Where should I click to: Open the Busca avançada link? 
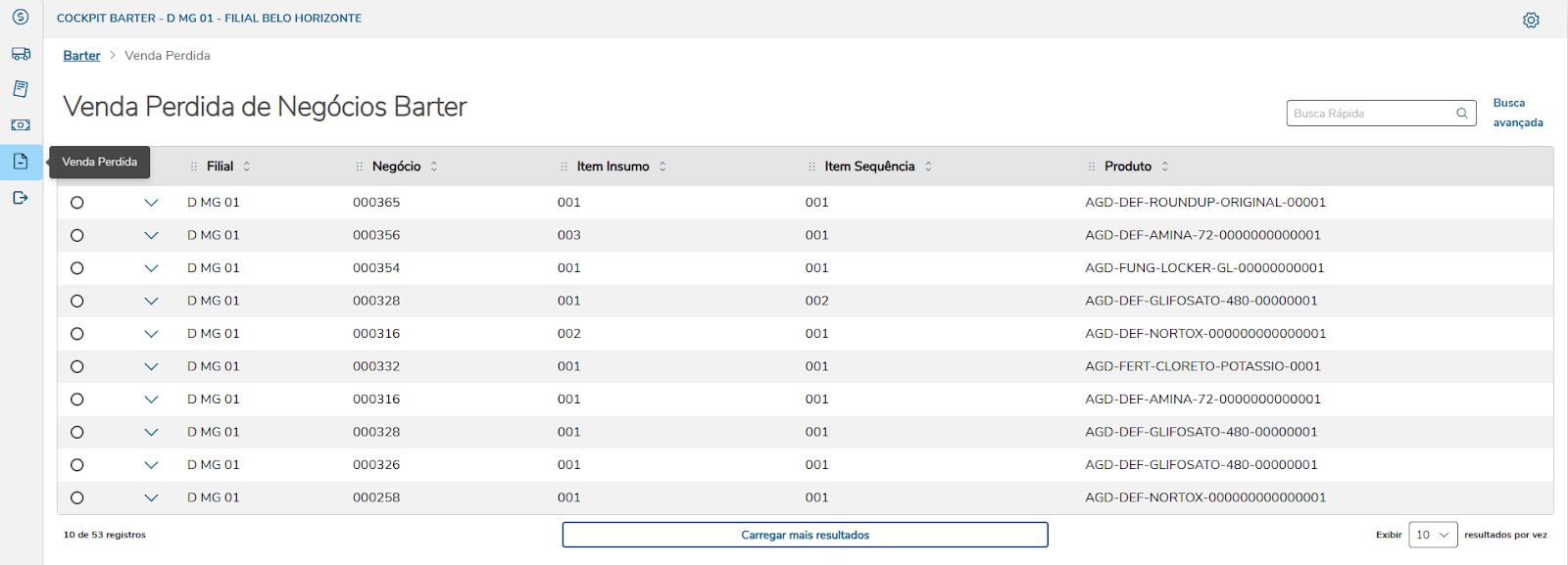[x=1517, y=113]
